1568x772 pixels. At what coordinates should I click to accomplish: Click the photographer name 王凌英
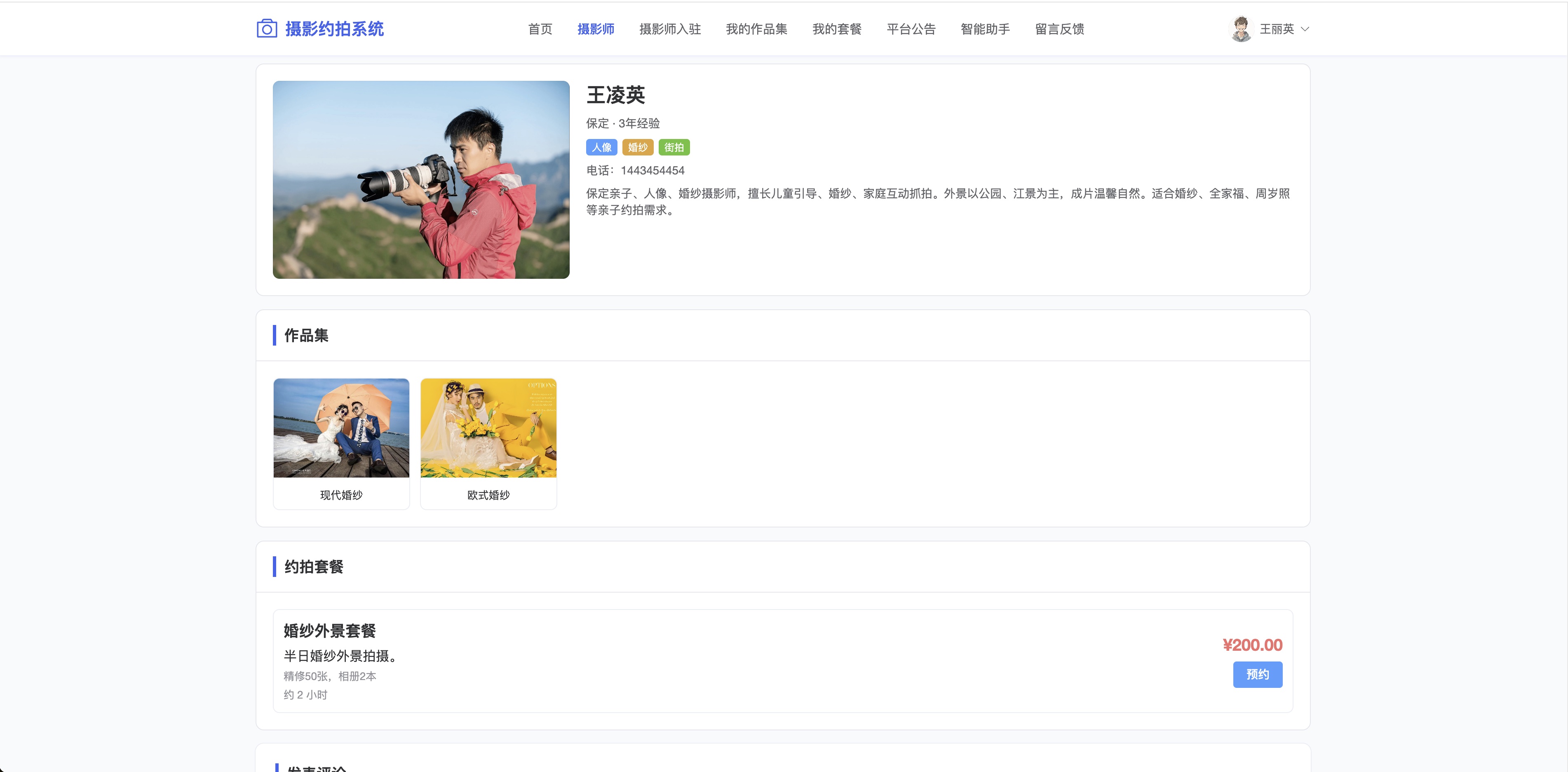(x=615, y=94)
